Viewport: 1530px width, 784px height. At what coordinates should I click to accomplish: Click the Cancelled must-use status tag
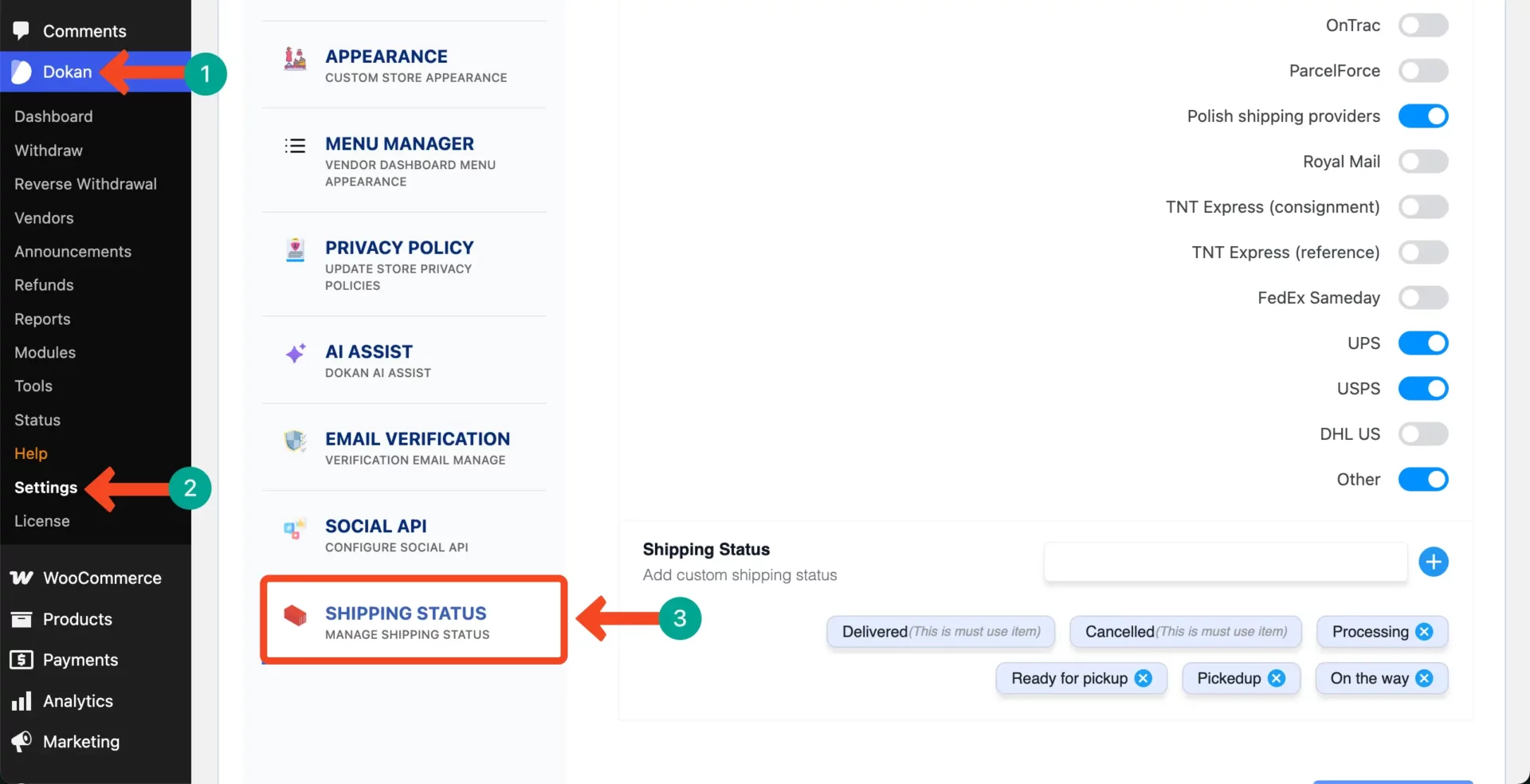pyautogui.click(x=1186, y=632)
